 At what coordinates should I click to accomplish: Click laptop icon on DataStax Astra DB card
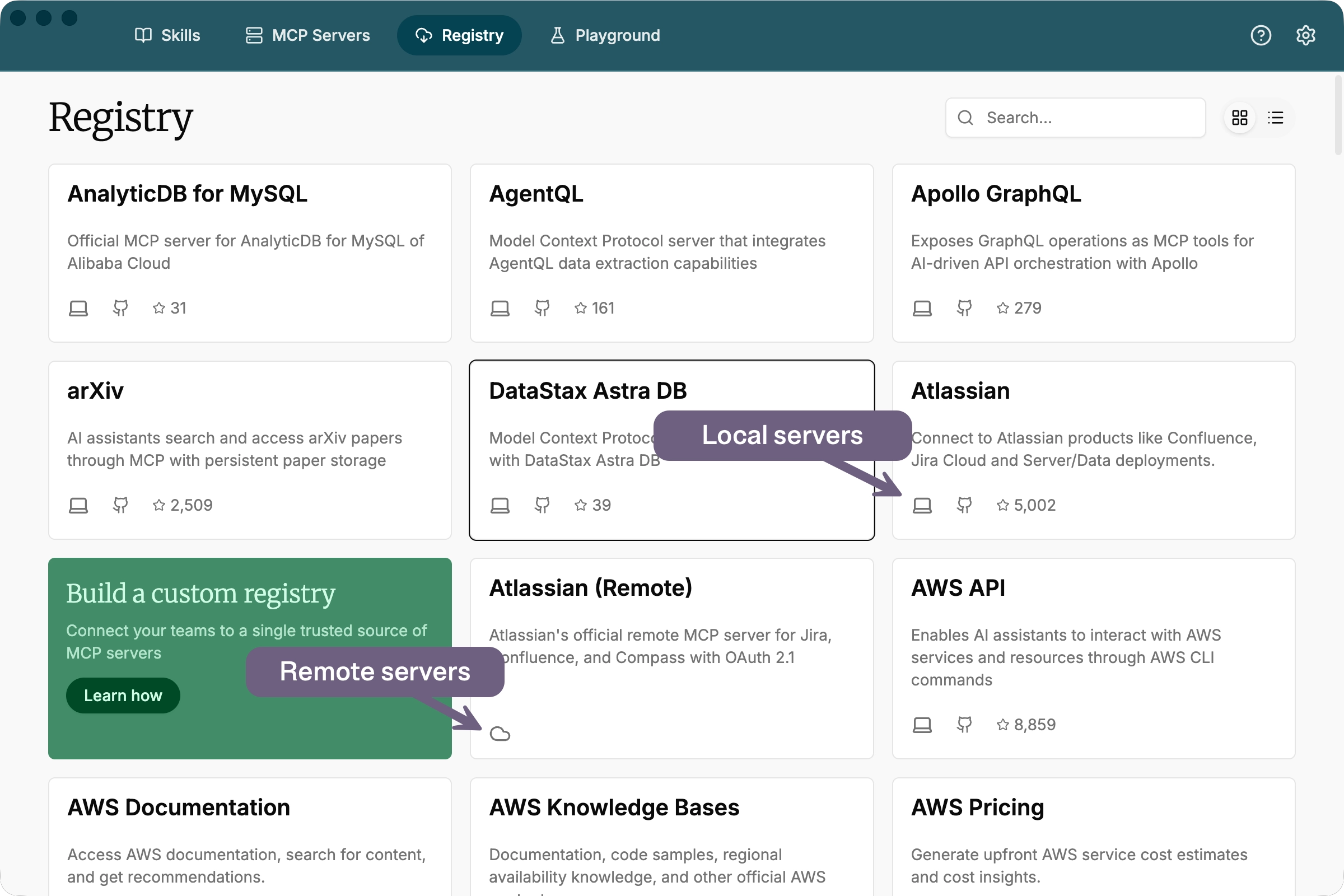500,506
